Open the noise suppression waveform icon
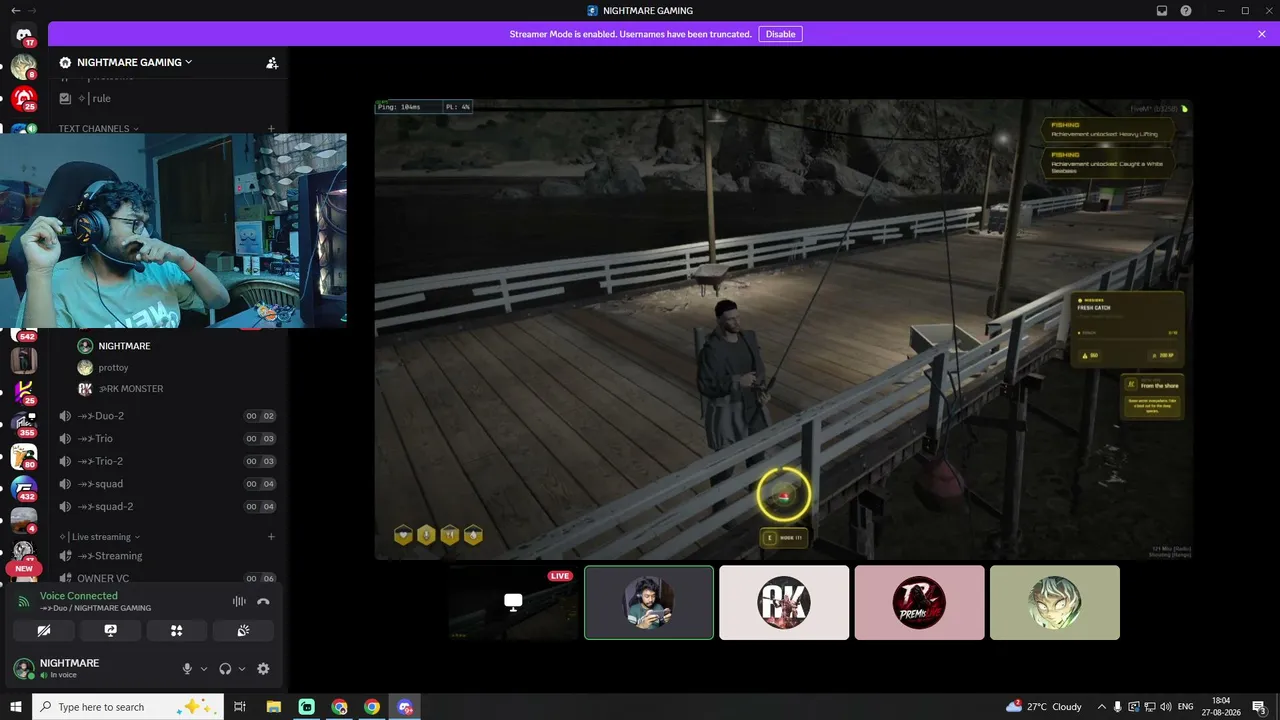 point(239,601)
